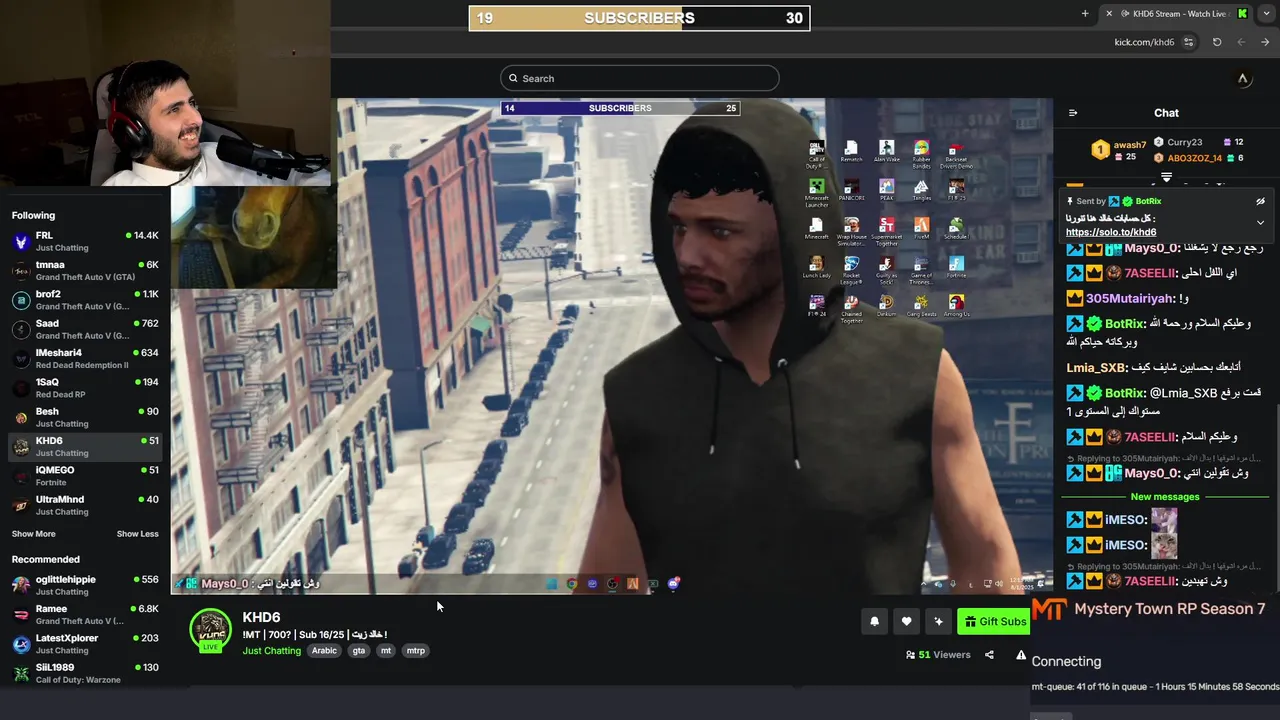Click the notification bell for KHD6
The height and width of the screenshot is (720, 1280).
click(874, 621)
